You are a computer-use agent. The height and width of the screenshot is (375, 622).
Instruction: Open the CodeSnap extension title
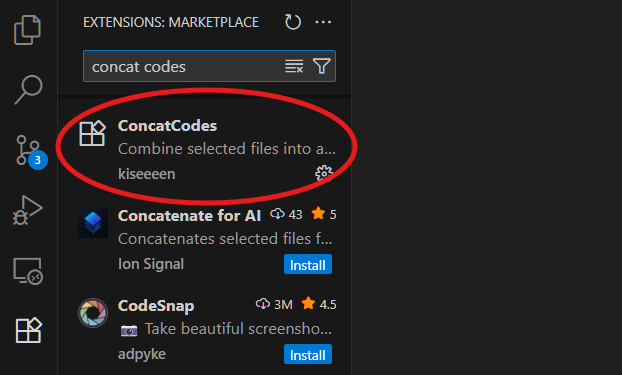point(156,306)
